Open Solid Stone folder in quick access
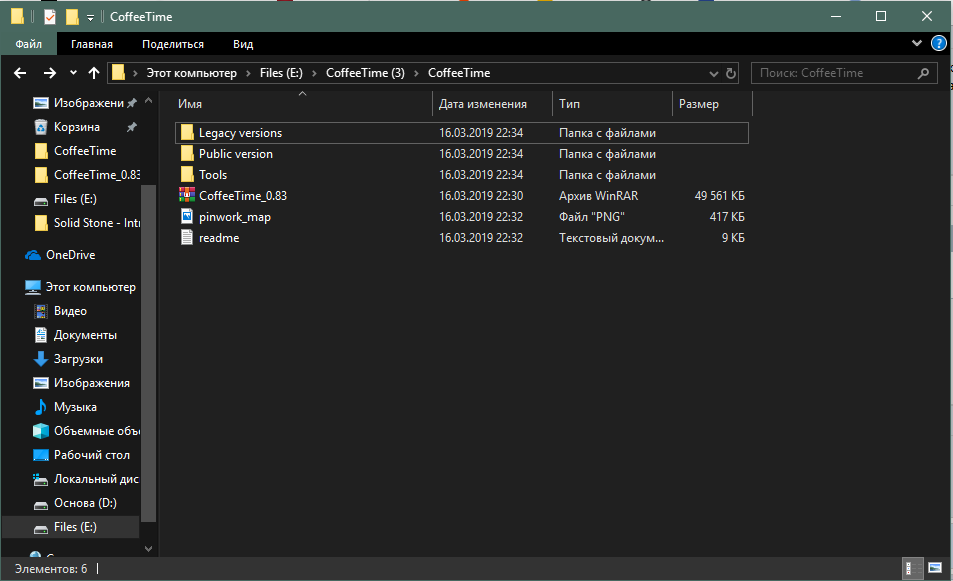Image resolution: width=953 pixels, height=581 pixels. tap(86, 223)
